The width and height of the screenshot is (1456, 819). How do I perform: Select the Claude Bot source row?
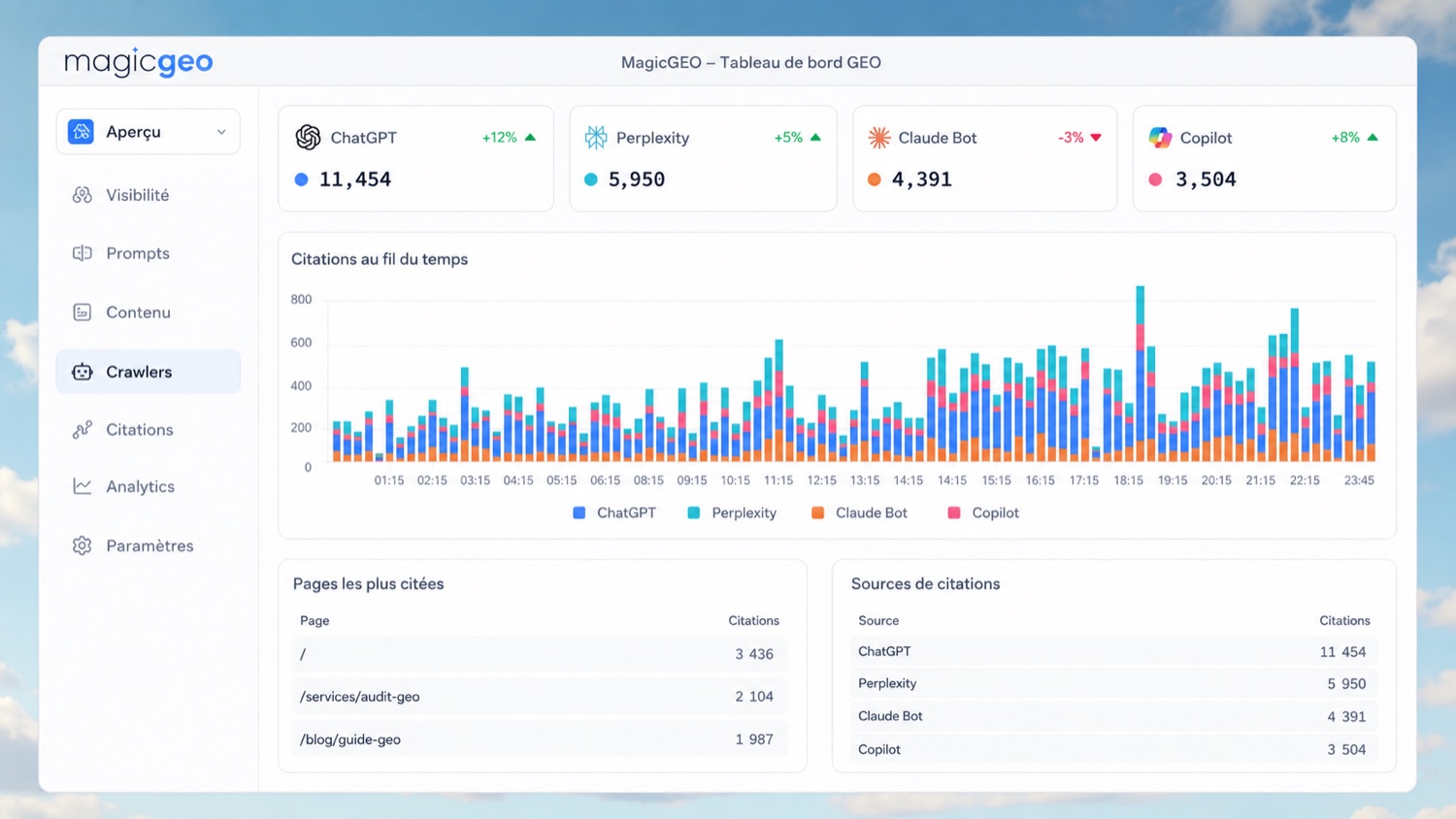pyautogui.click(x=1113, y=717)
